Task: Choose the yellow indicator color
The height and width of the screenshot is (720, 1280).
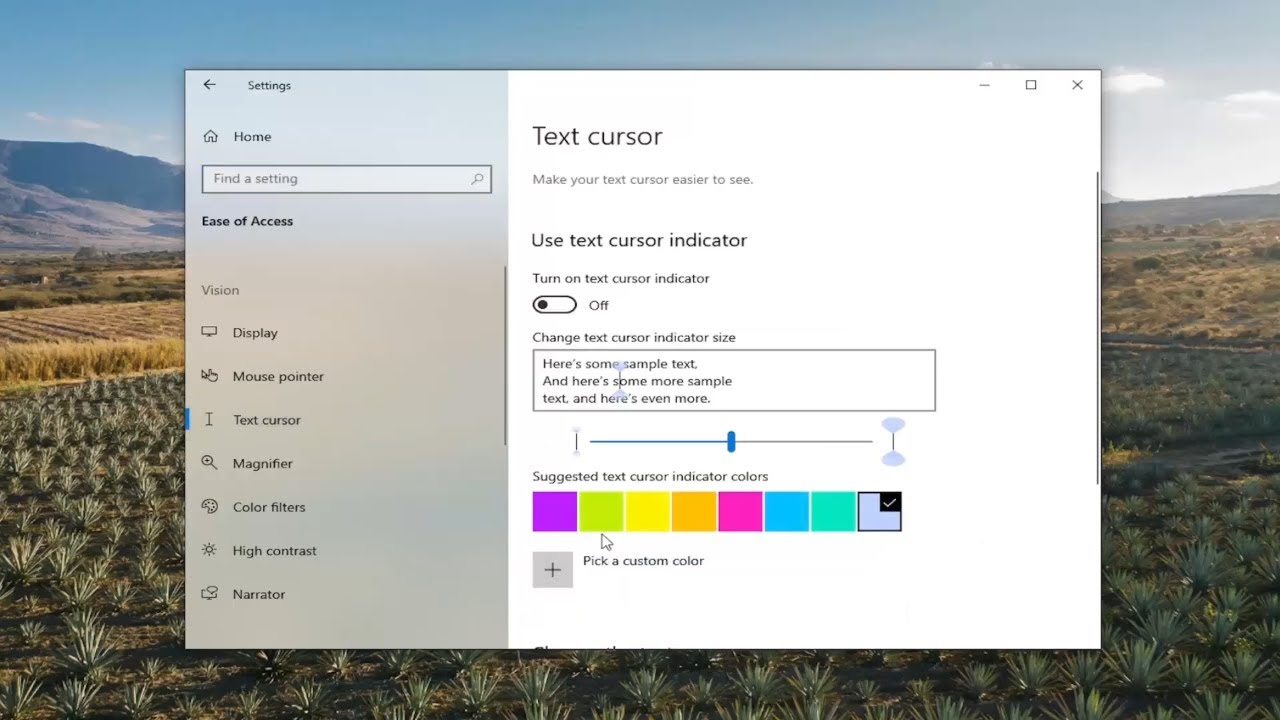Action: (x=648, y=511)
